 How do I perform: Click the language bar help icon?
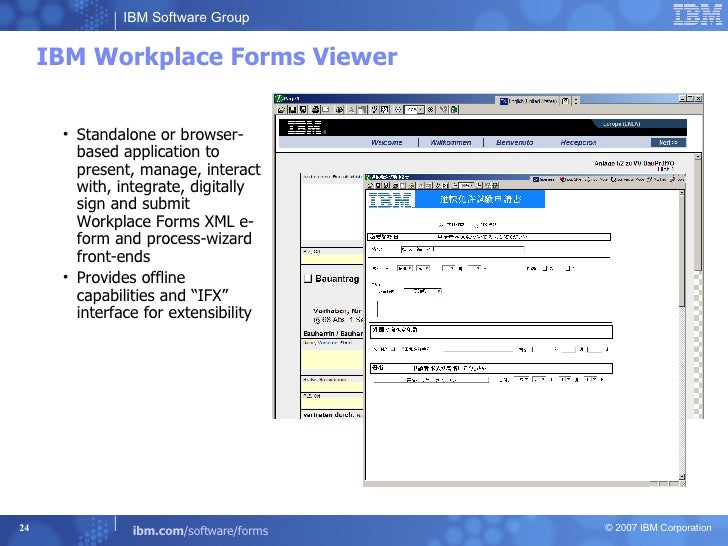click(x=566, y=101)
